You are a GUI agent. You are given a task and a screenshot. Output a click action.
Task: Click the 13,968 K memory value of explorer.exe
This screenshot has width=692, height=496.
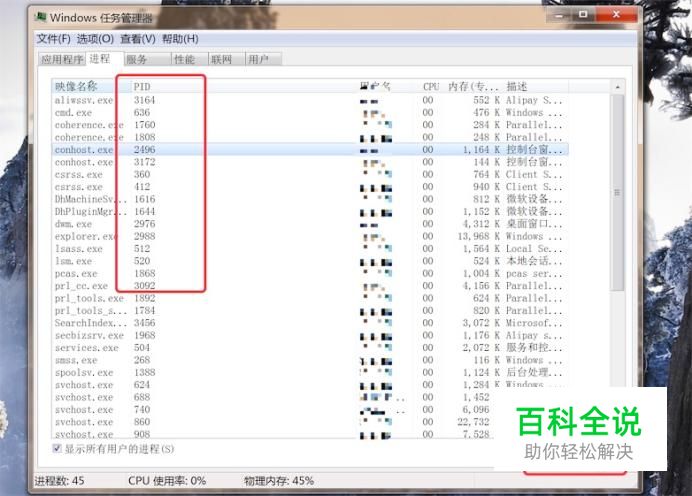[x=478, y=236]
